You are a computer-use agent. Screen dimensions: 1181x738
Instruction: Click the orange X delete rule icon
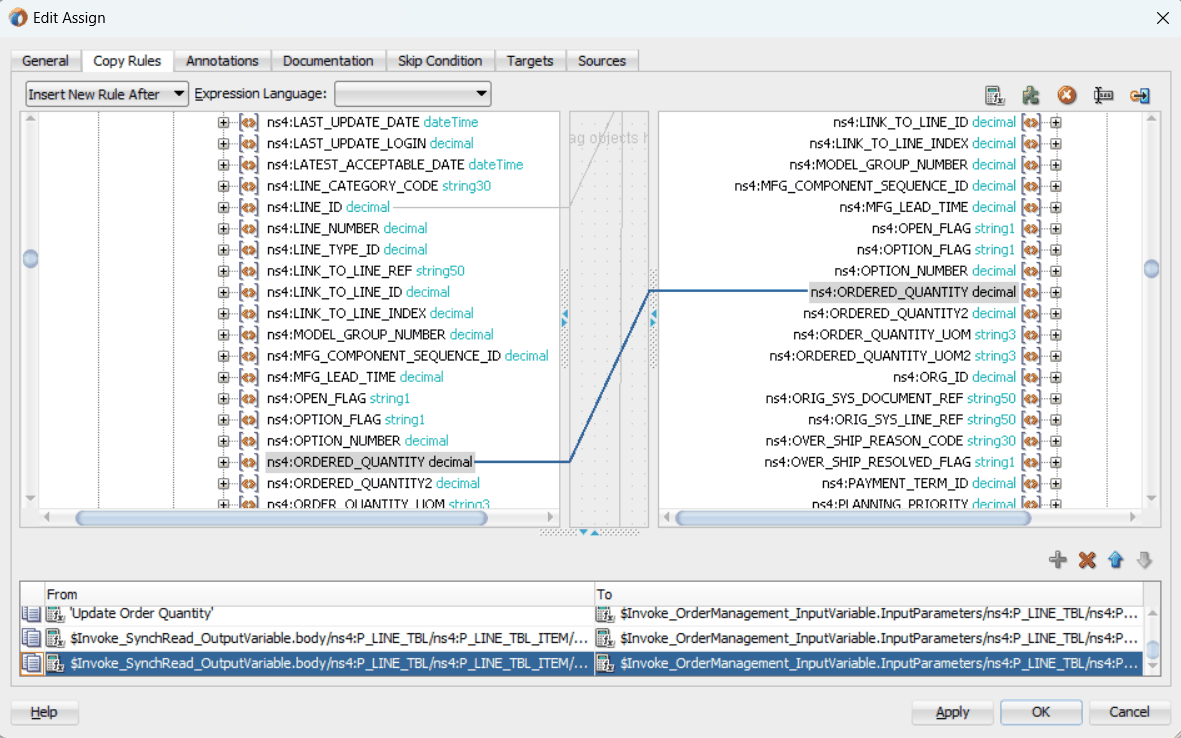1087,560
